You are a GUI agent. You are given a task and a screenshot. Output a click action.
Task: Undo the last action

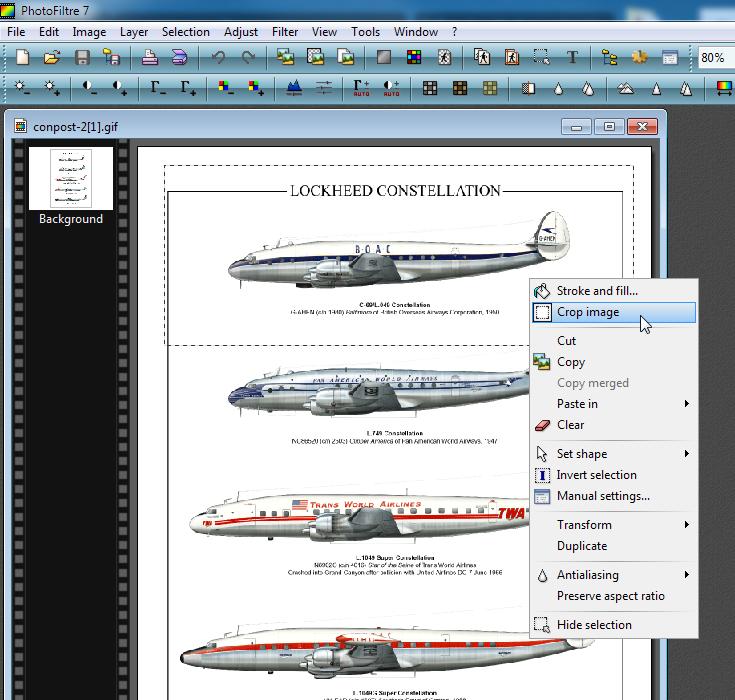point(218,58)
